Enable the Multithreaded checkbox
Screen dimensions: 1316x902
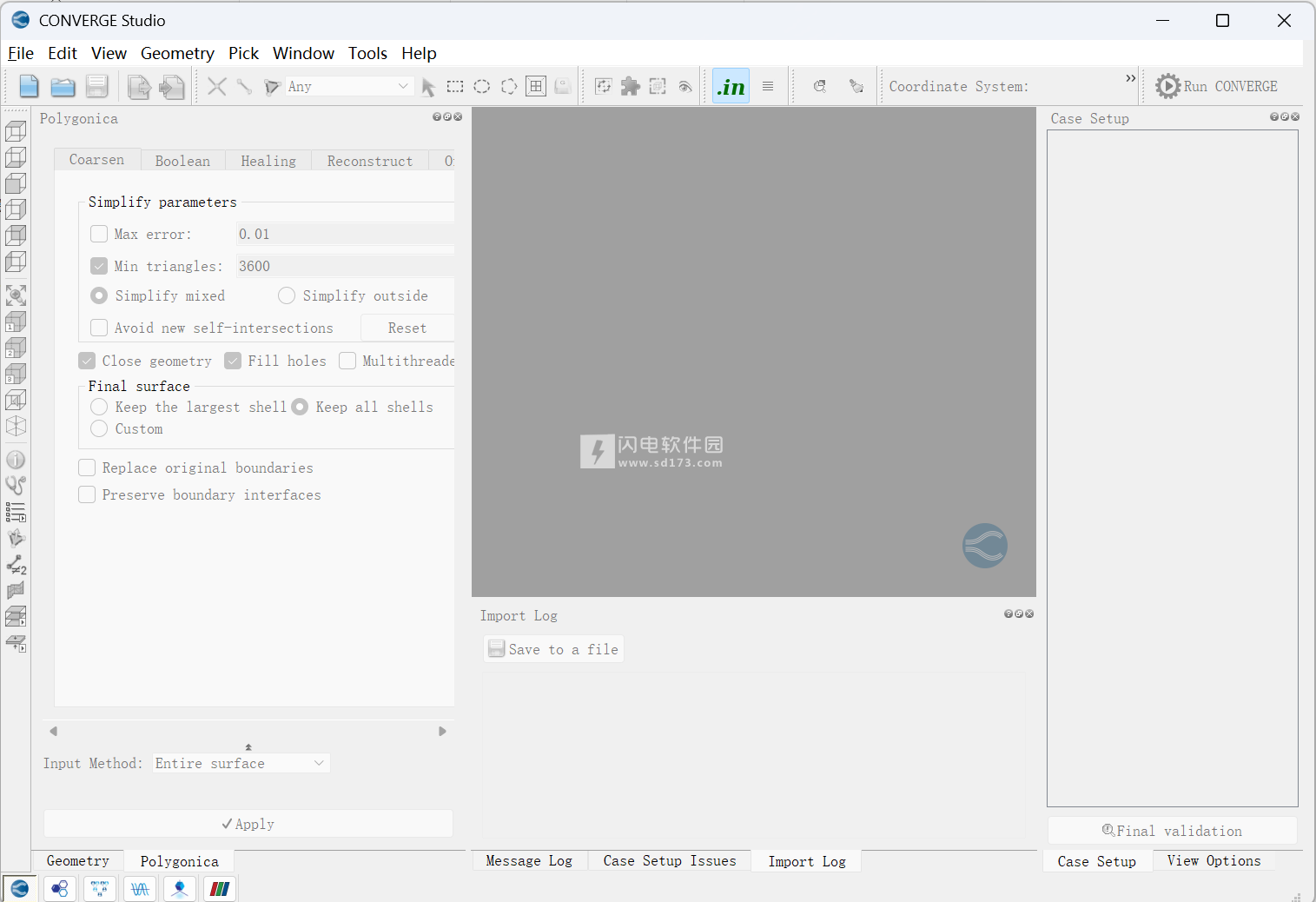pyautogui.click(x=347, y=361)
